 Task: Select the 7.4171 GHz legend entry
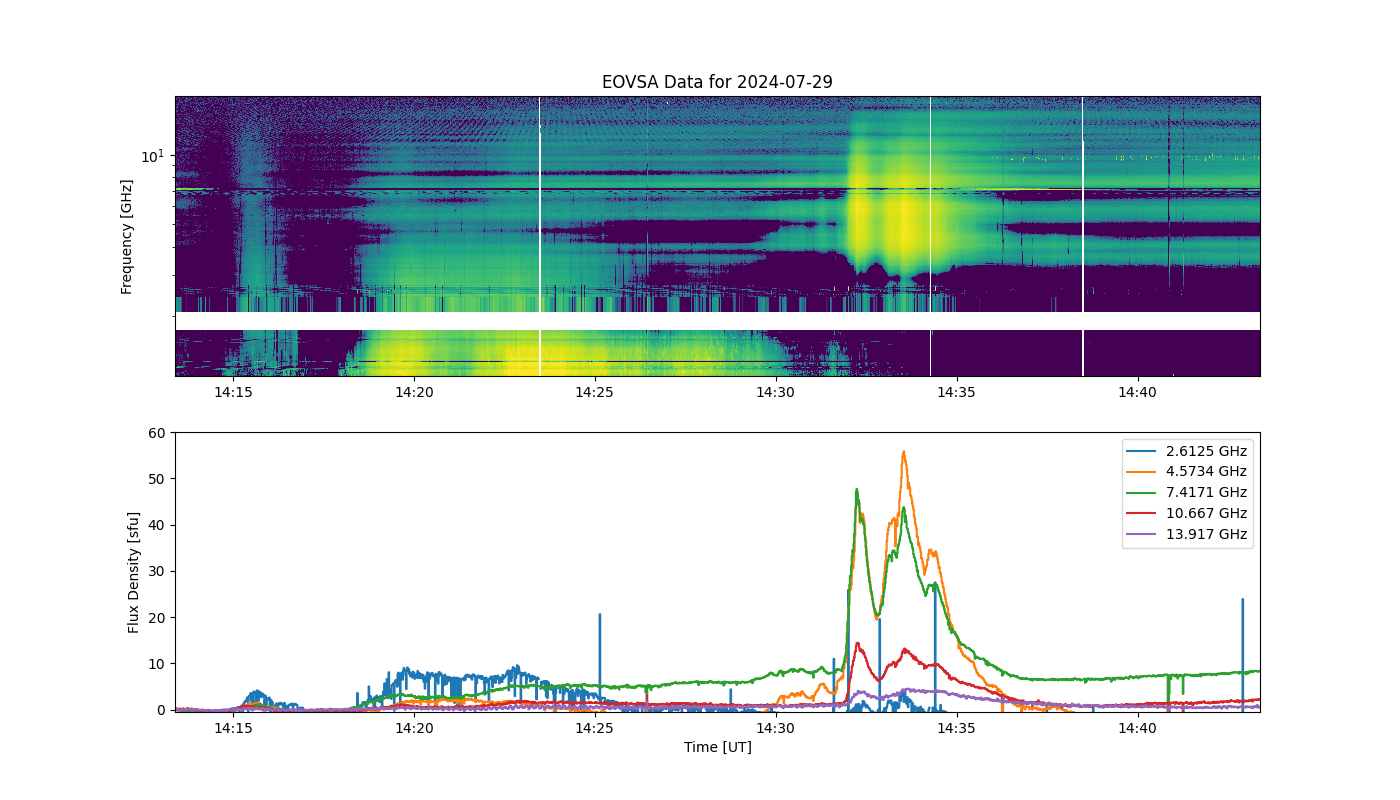(x=1187, y=493)
